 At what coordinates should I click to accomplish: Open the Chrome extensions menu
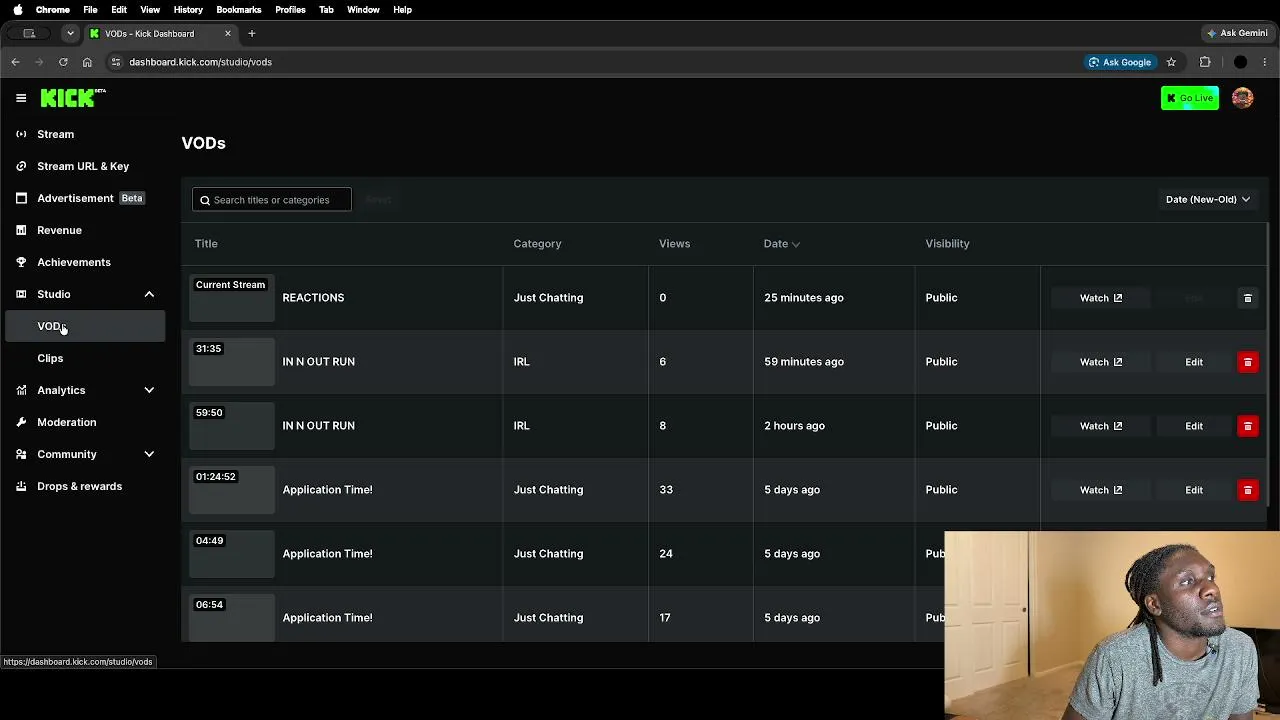pos(1205,62)
